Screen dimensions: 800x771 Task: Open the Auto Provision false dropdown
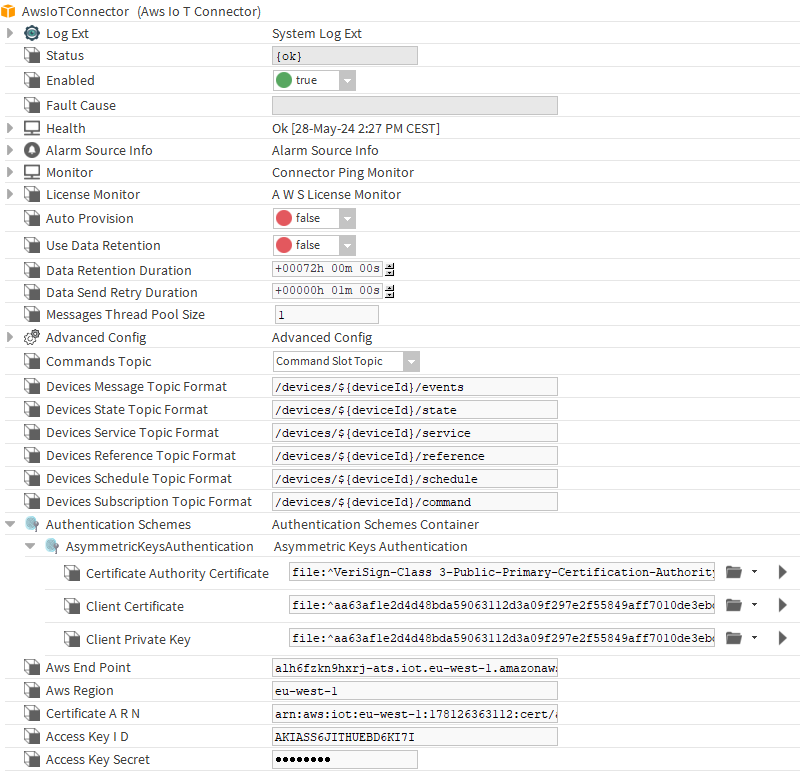[x=347, y=218]
